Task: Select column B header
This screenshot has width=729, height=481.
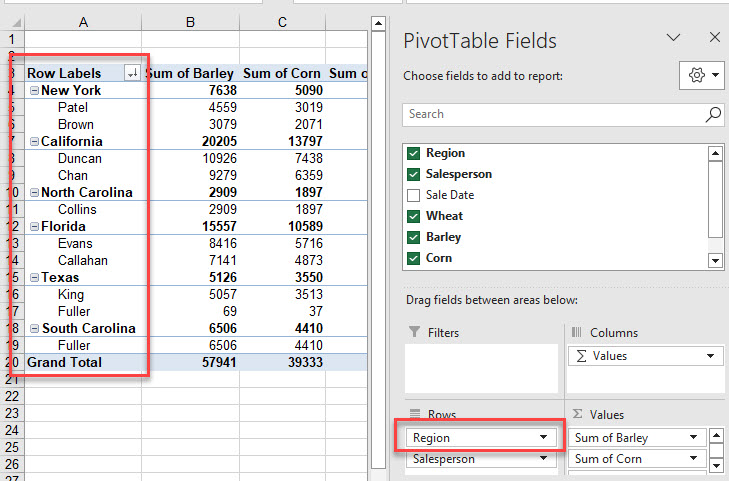Action: click(x=189, y=22)
